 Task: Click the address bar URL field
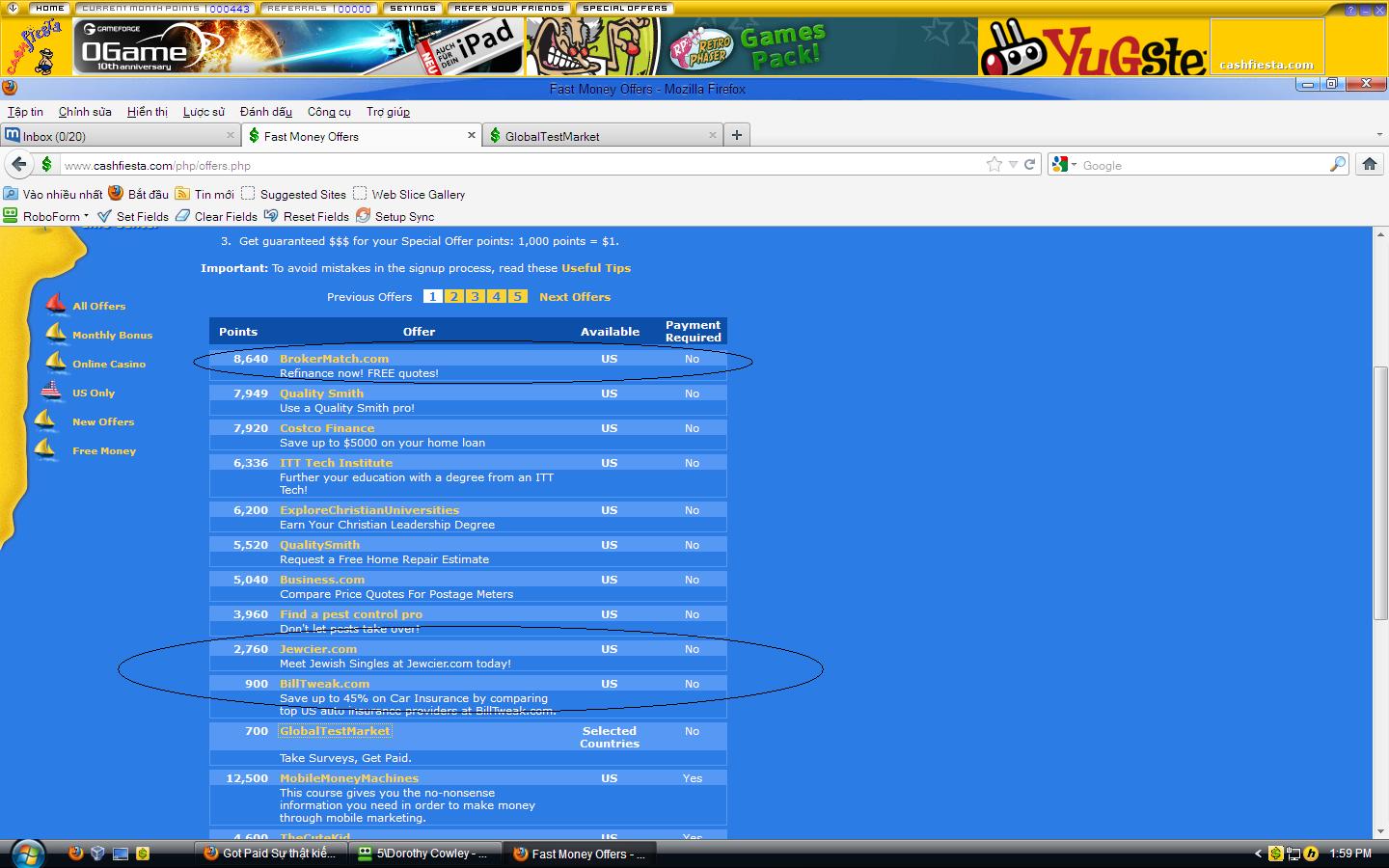(x=521, y=165)
